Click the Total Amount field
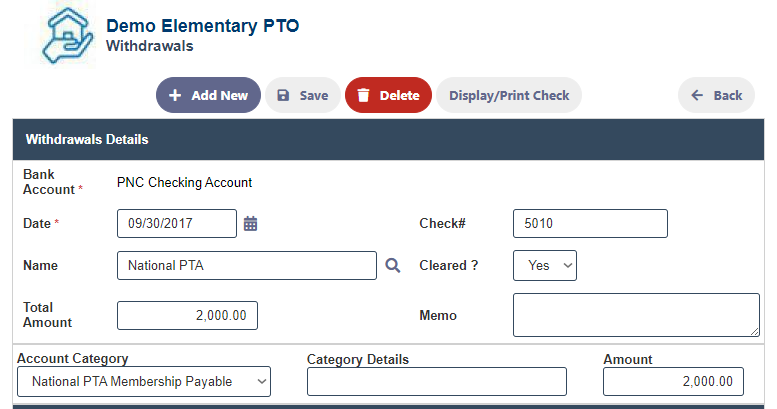The image size is (777, 409). pyautogui.click(x=187, y=315)
